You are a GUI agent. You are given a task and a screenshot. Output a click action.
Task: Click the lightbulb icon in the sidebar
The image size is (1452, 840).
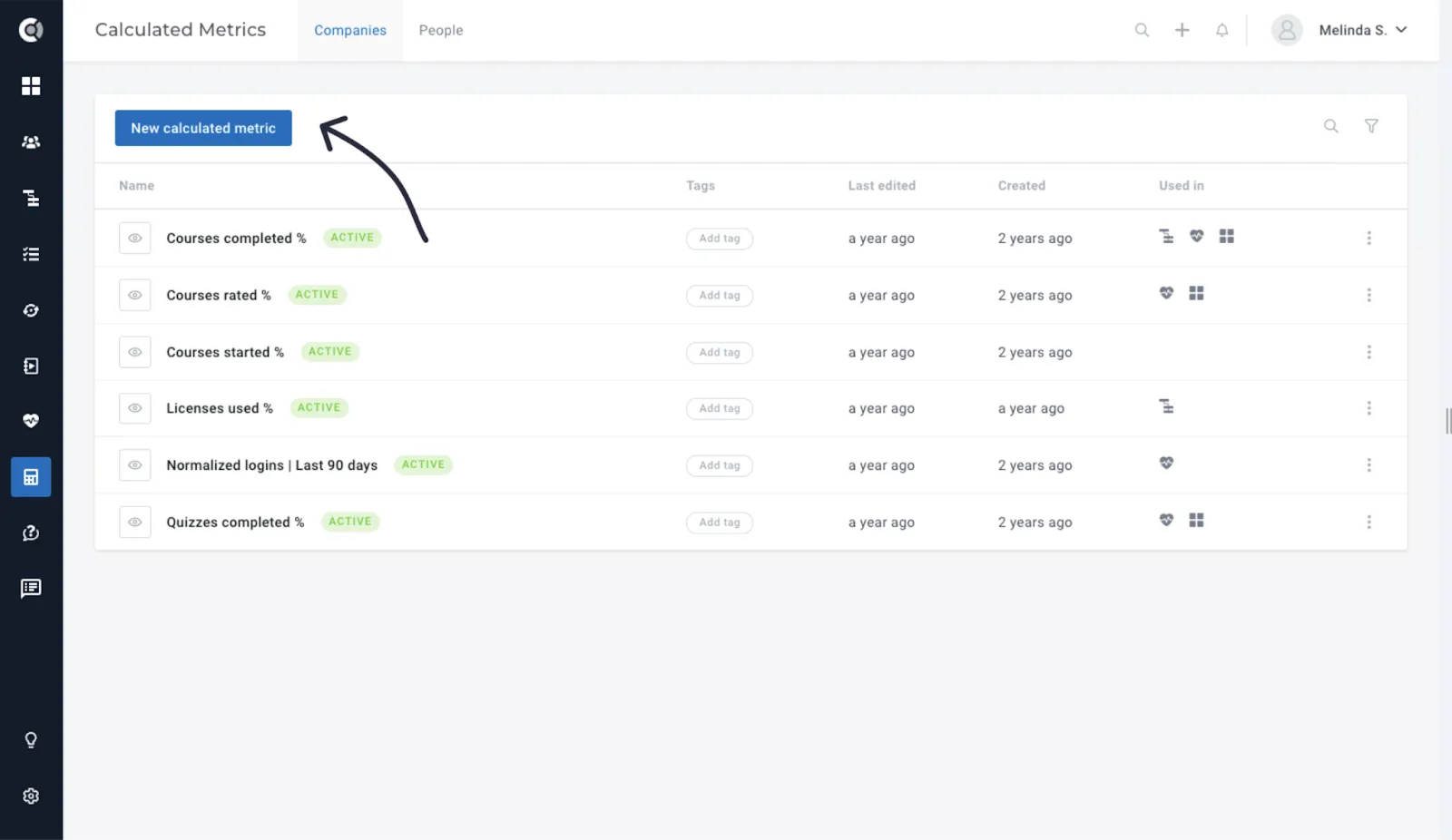(x=31, y=740)
